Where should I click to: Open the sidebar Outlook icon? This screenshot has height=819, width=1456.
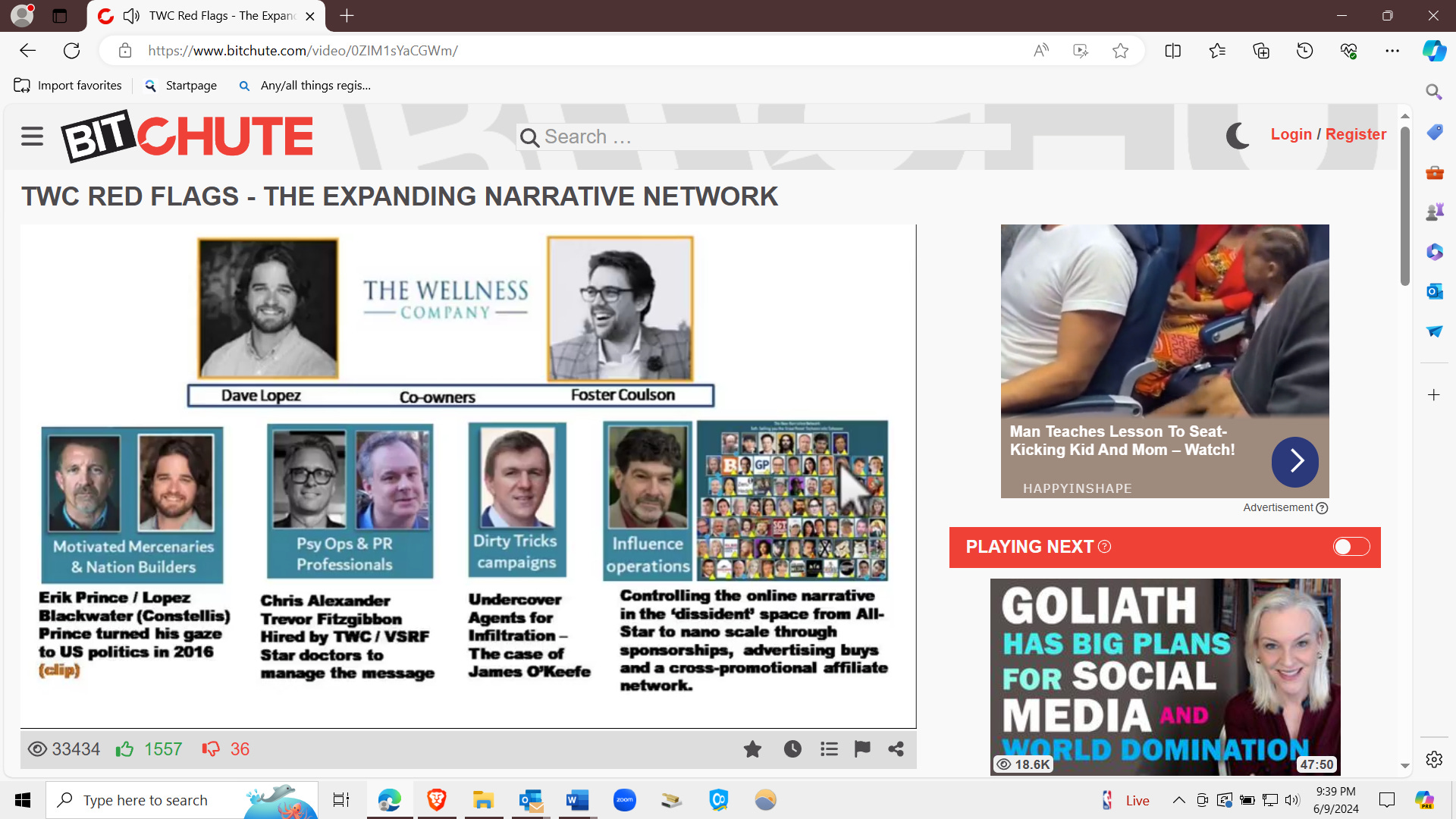(x=1434, y=291)
